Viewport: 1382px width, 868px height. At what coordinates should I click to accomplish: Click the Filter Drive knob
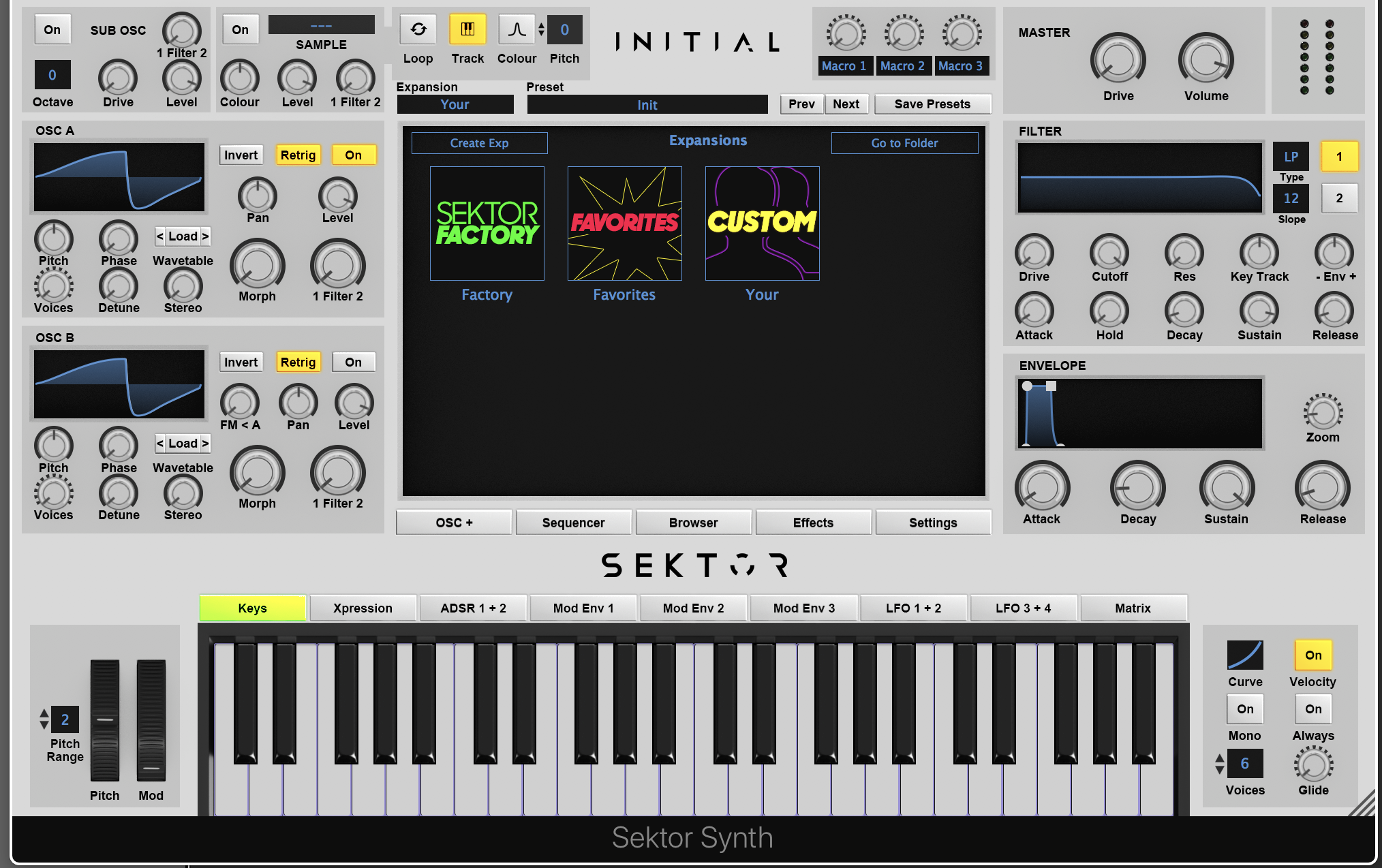pyautogui.click(x=1034, y=253)
